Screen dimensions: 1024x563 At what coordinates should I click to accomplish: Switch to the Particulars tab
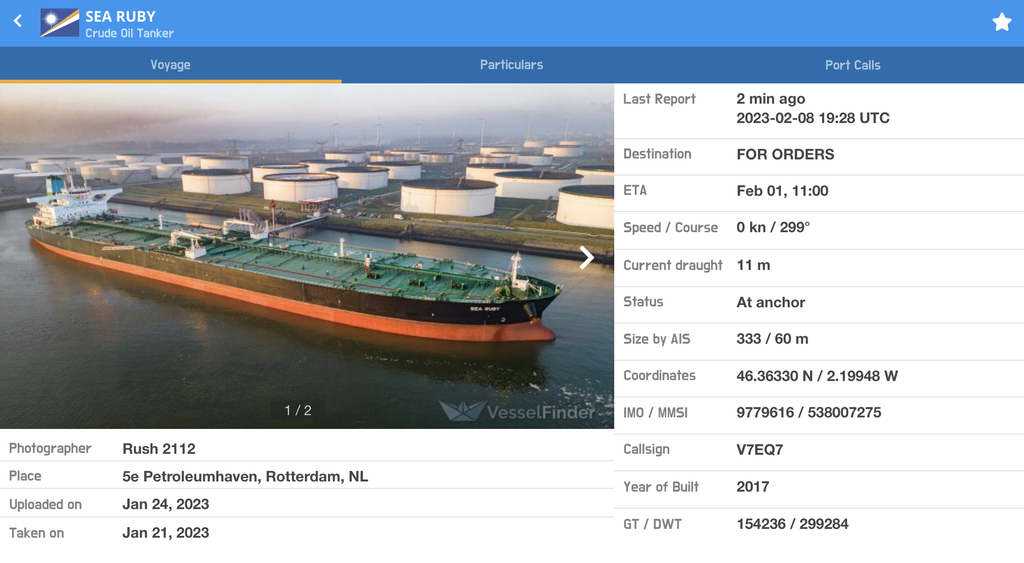(x=511, y=65)
